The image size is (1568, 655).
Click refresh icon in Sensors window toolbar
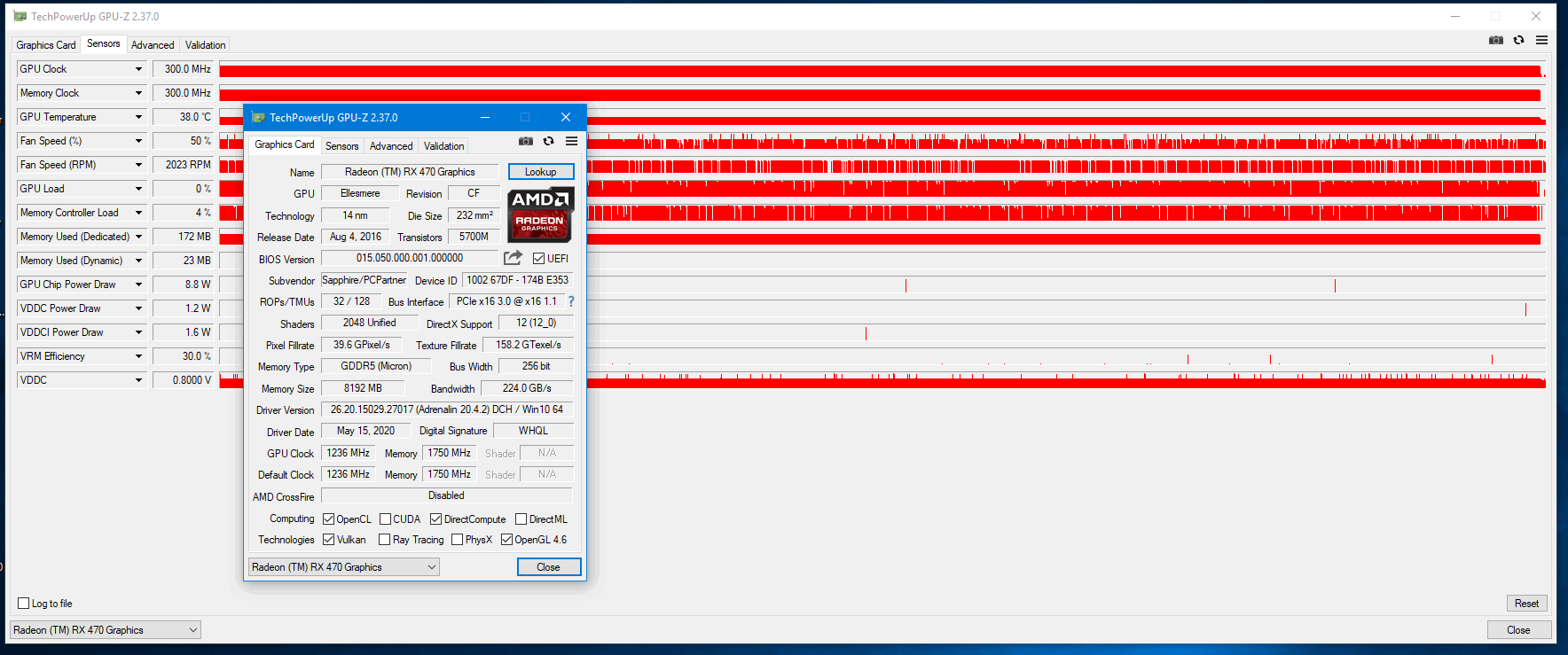1519,41
